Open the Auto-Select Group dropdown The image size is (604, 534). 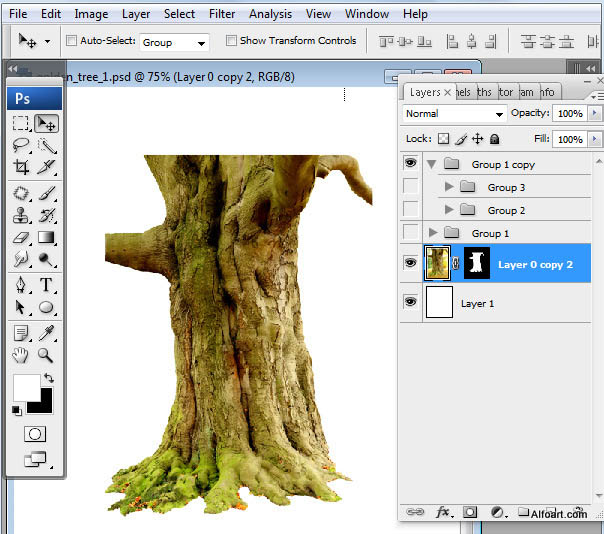click(174, 42)
